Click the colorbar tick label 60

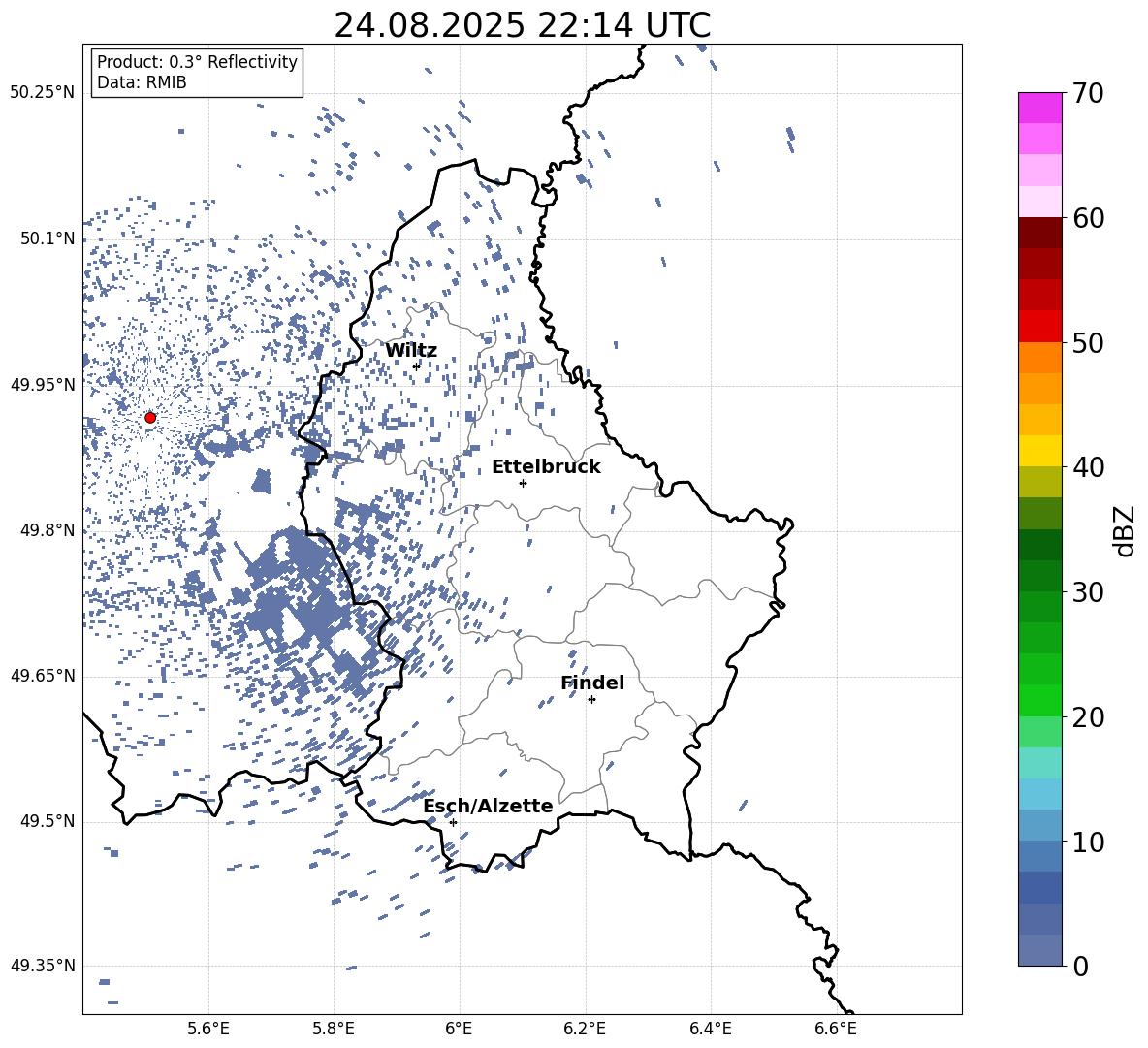tap(1088, 218)
